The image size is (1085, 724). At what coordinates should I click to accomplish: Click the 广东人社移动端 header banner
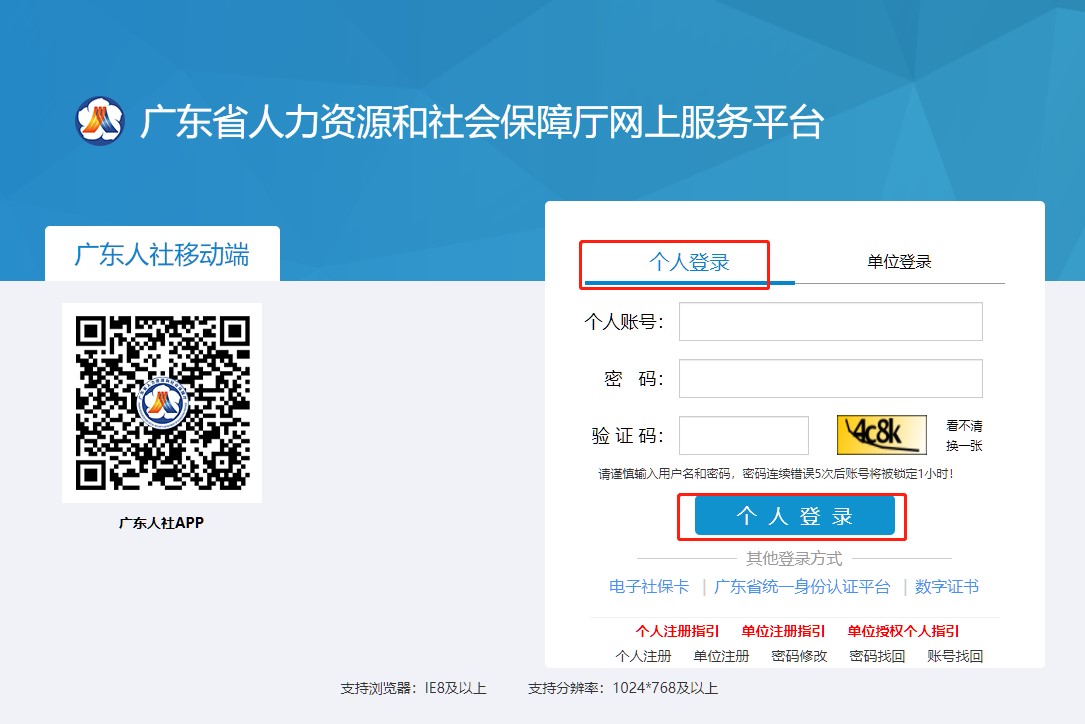tap(163, 255)
